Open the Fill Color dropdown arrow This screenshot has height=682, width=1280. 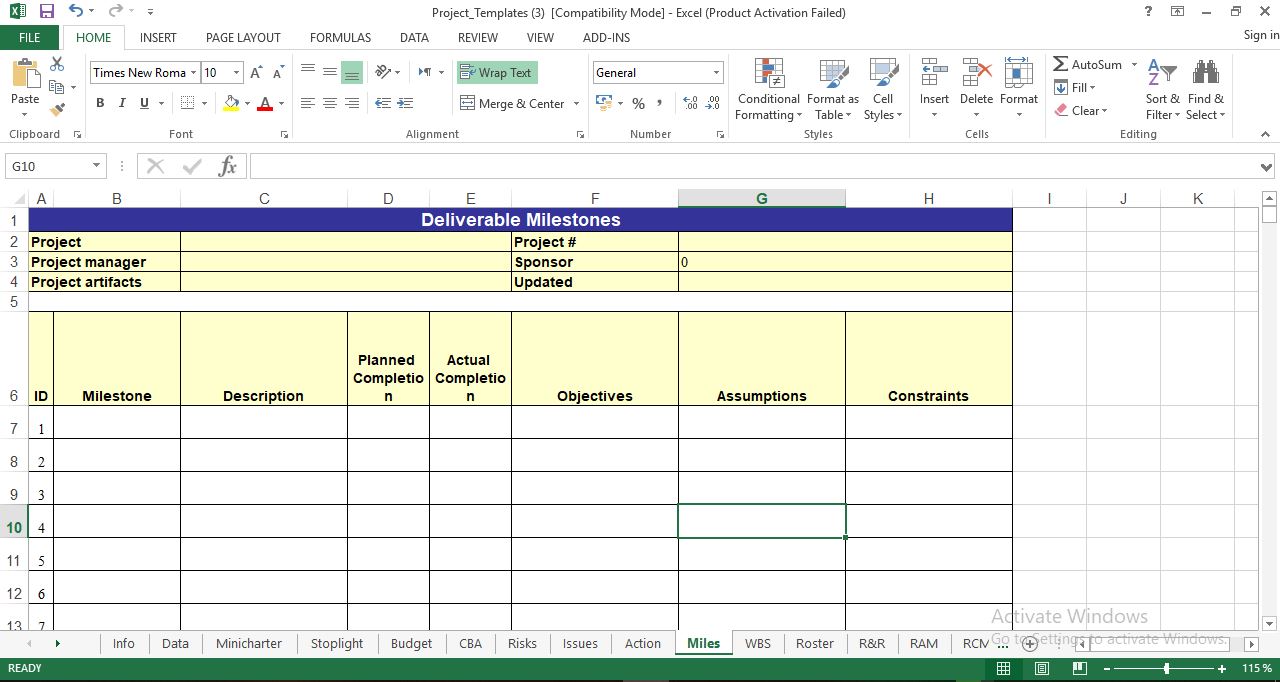click(x=247, y=103)
